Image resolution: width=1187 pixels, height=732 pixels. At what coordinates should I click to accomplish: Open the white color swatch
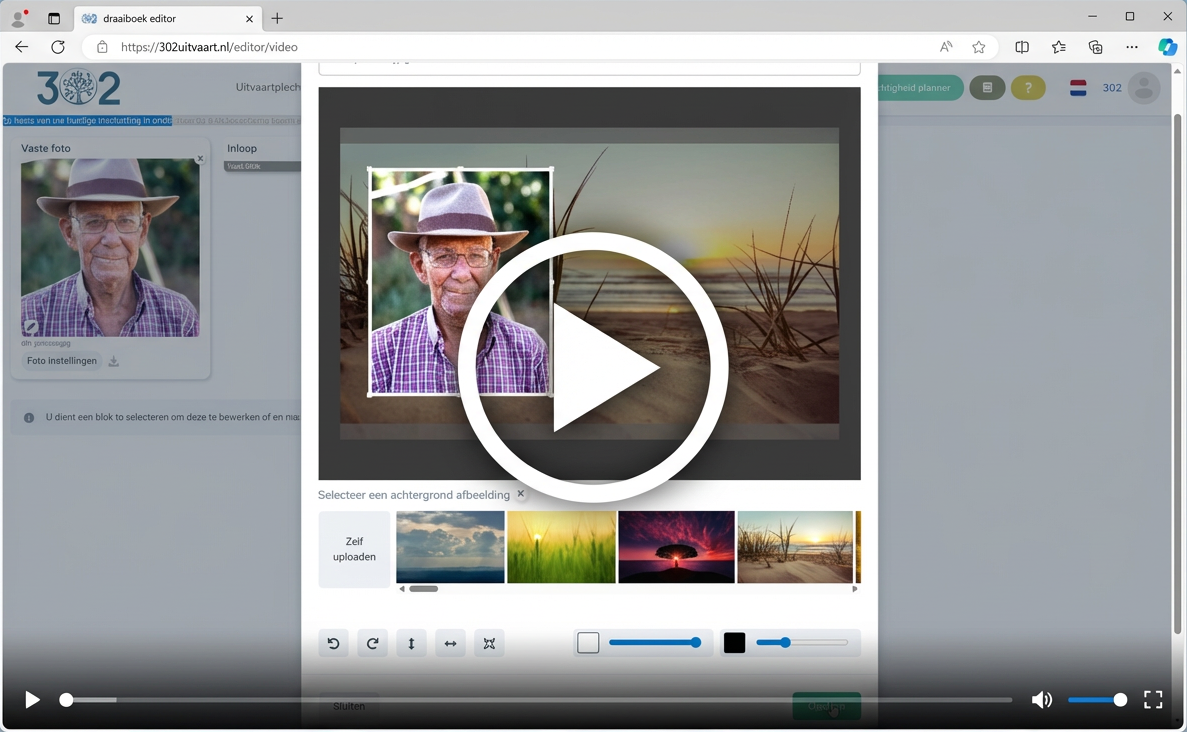coord(588,643)
